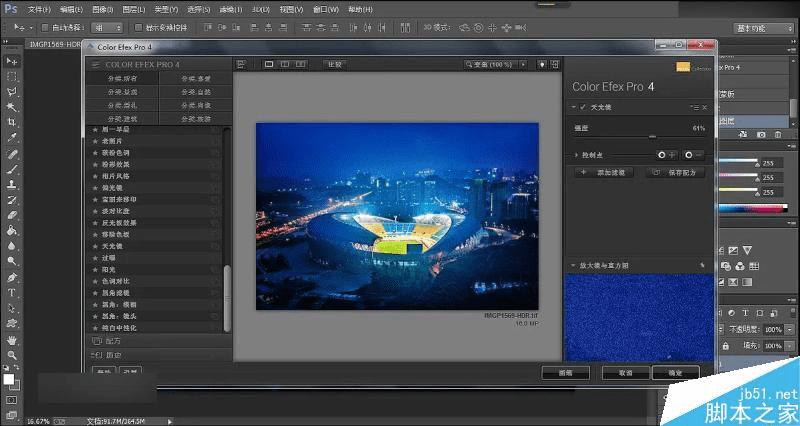Select the Magic Wand tool
The image size is (800, 426).
[12, 107]
